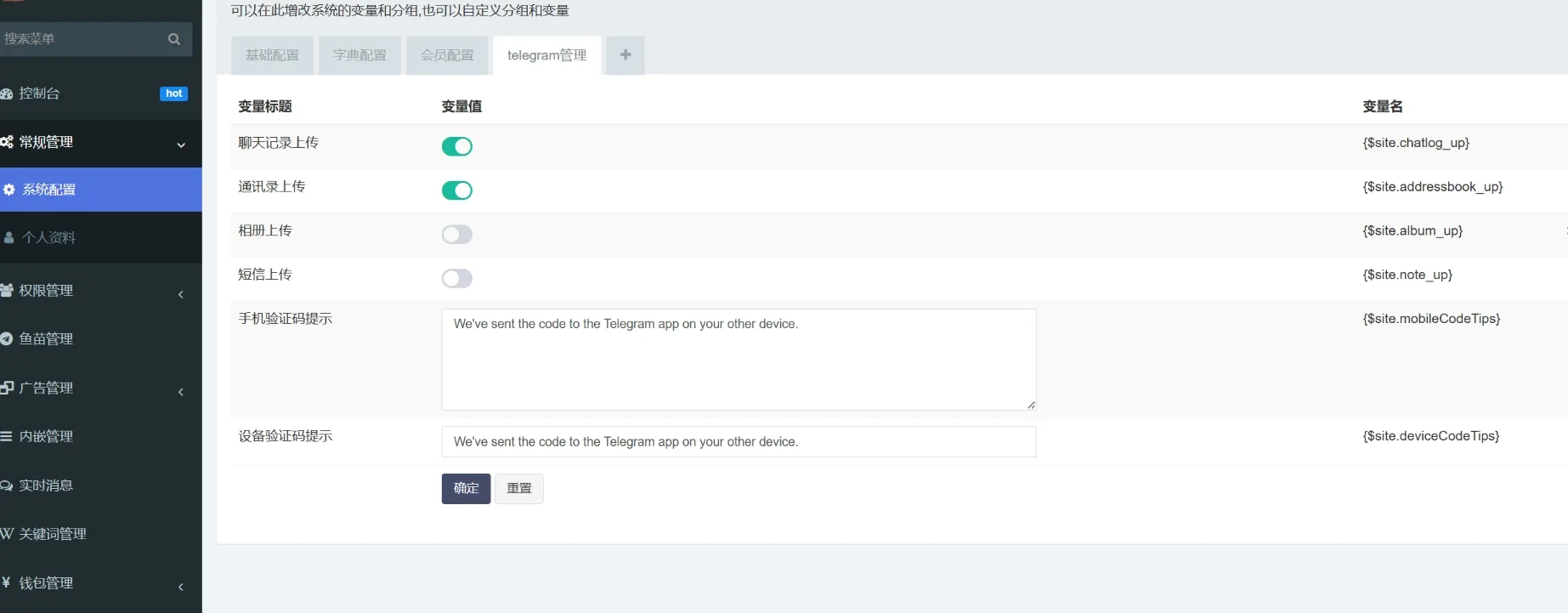Expand the 广告管理 menu arrow

(x=181, y=392)
